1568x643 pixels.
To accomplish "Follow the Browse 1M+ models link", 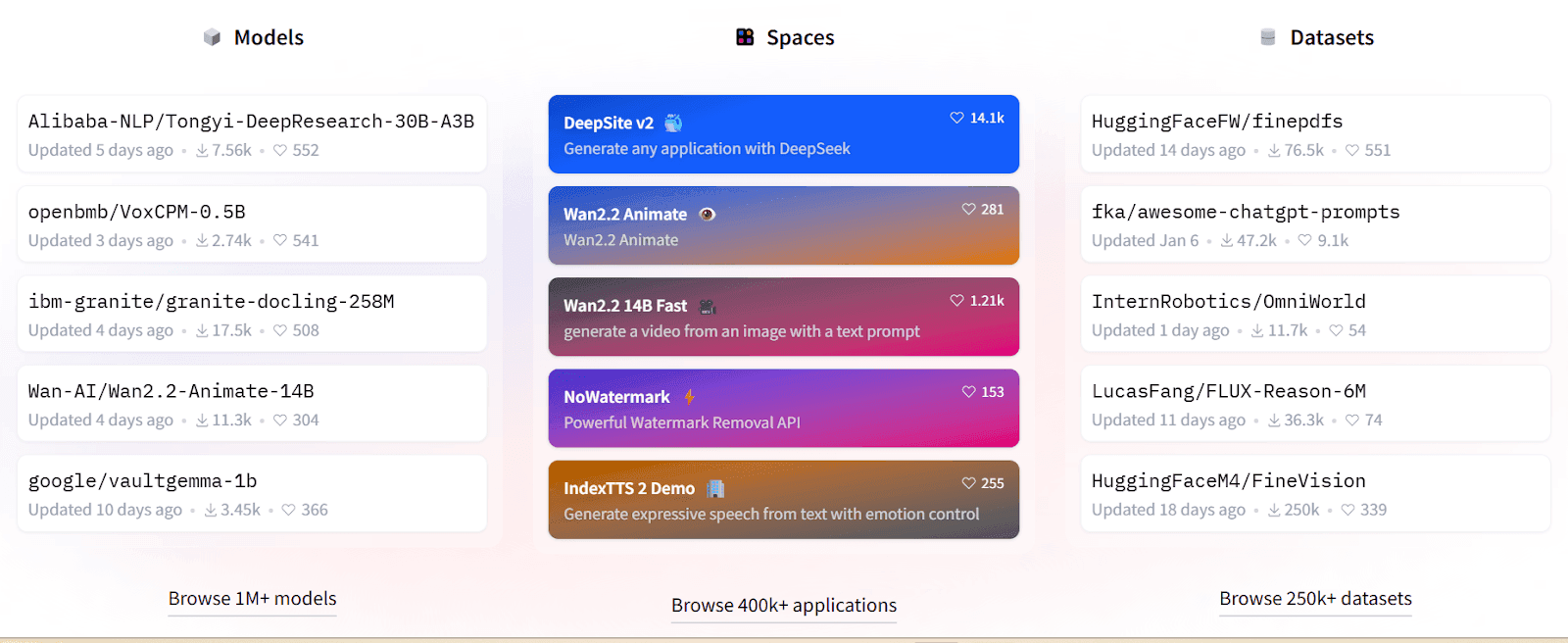I will 252,598.
